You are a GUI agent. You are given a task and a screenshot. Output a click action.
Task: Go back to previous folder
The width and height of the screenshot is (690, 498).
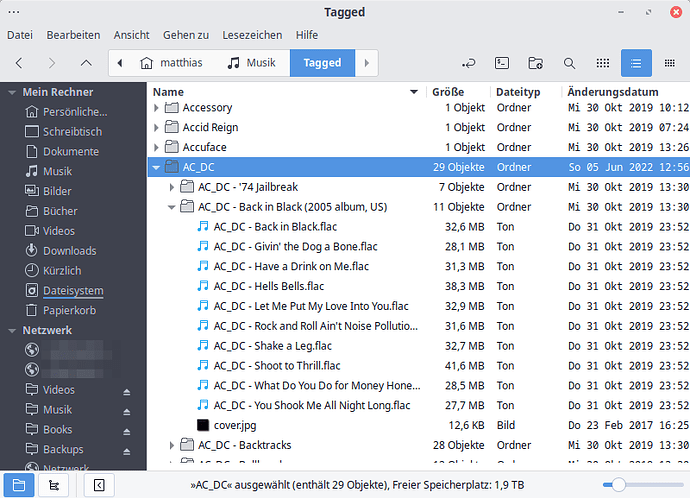point(19,63)
